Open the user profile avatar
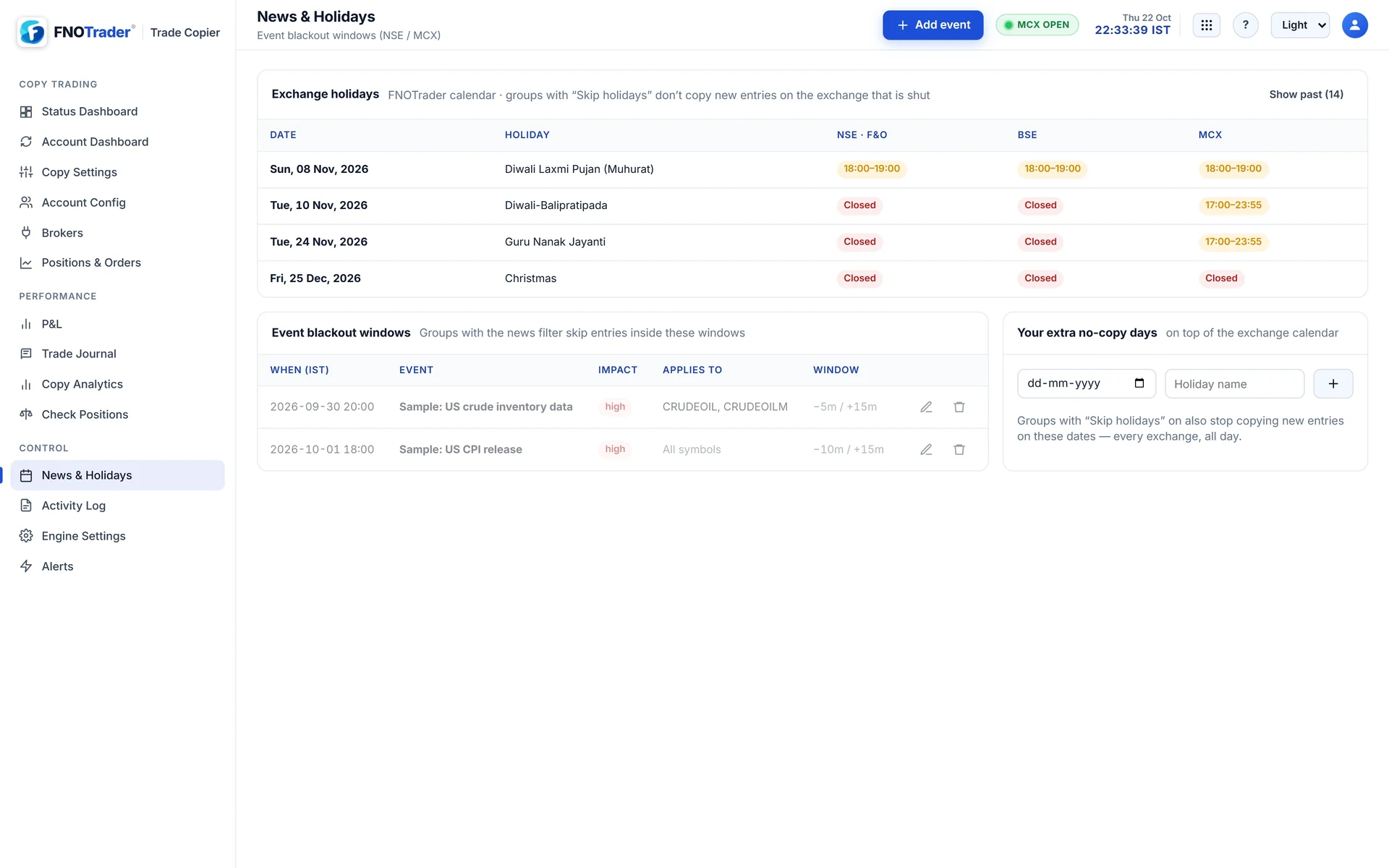This screenshot has width=1389, height=868. (1354, 25)
